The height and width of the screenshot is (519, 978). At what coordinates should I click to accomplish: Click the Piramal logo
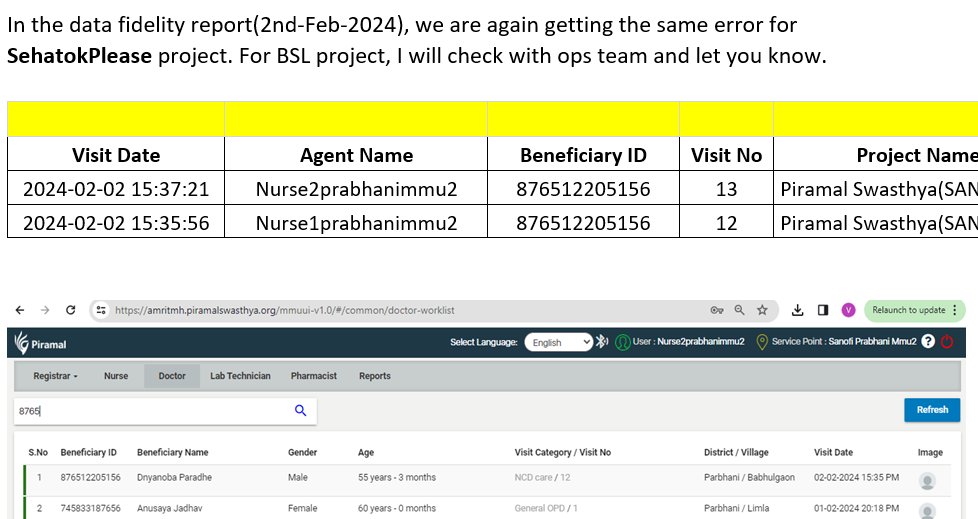(41, 343)
